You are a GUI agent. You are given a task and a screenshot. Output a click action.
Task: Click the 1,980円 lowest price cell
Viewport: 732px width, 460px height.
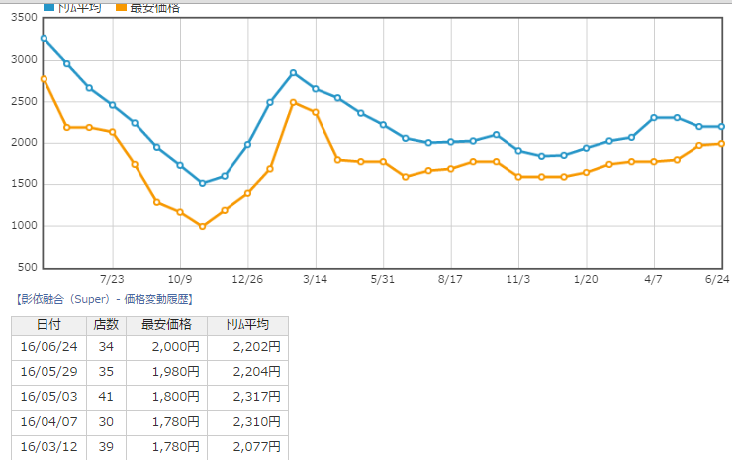click(x=167, y=372)
